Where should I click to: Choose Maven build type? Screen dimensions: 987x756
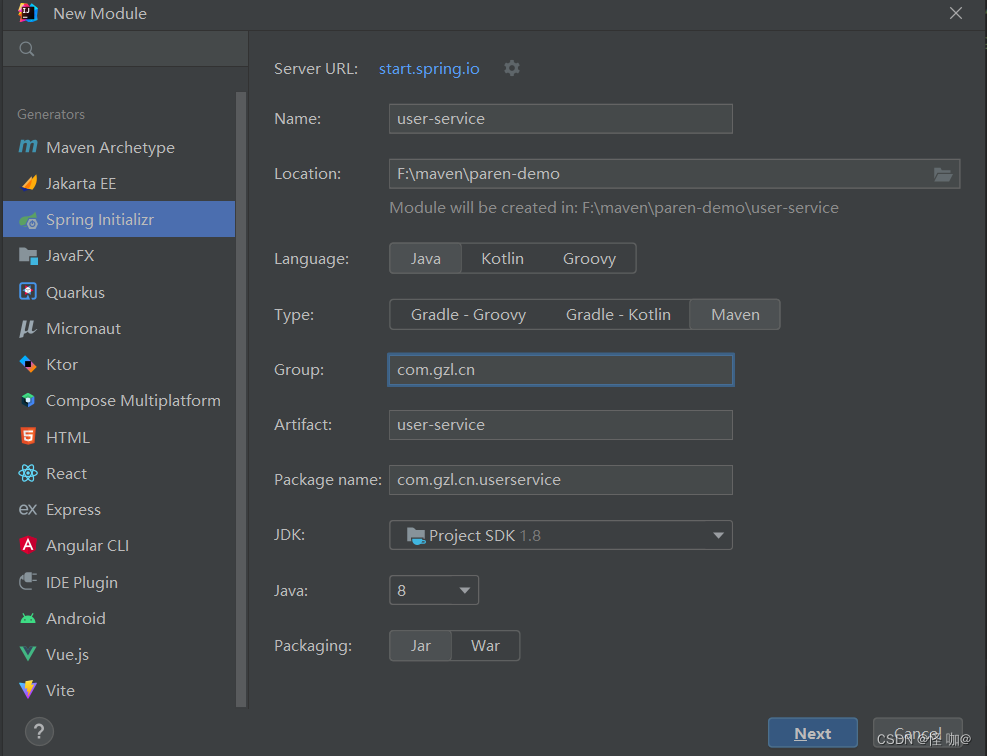pyautogui.click(x=735, y=315)
